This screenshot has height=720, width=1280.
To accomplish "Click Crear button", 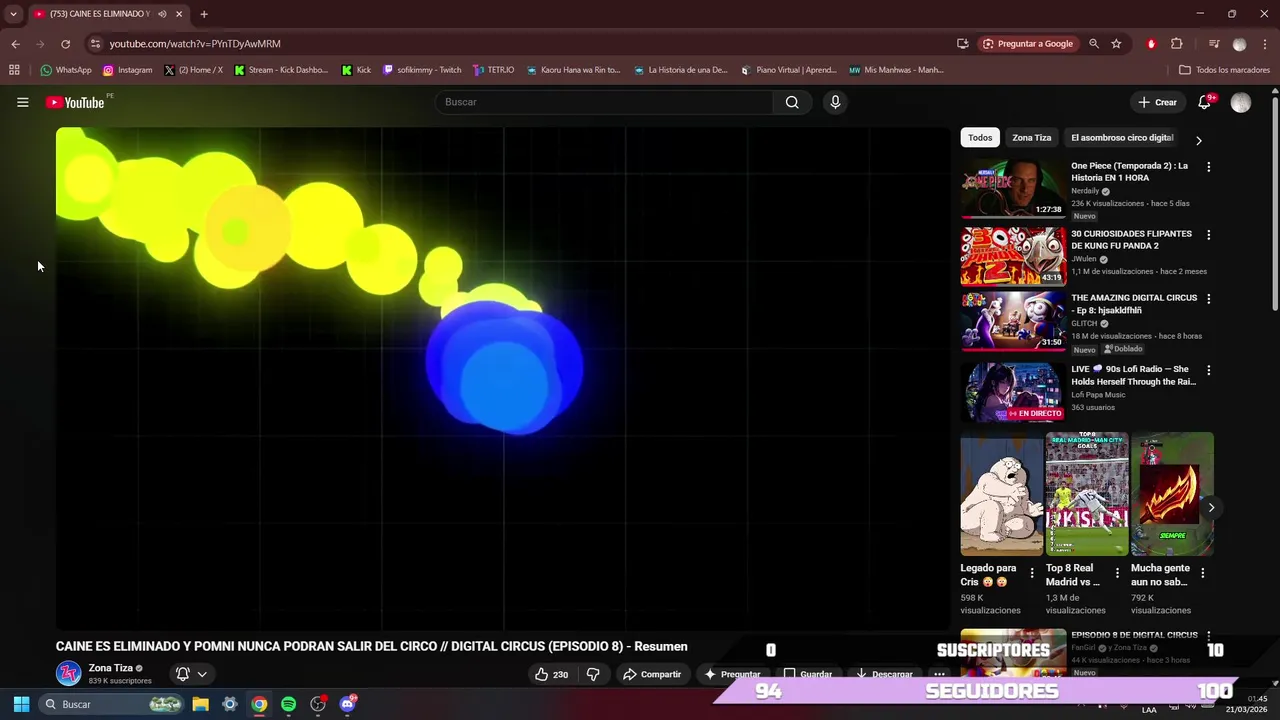I will point(1157,102).
